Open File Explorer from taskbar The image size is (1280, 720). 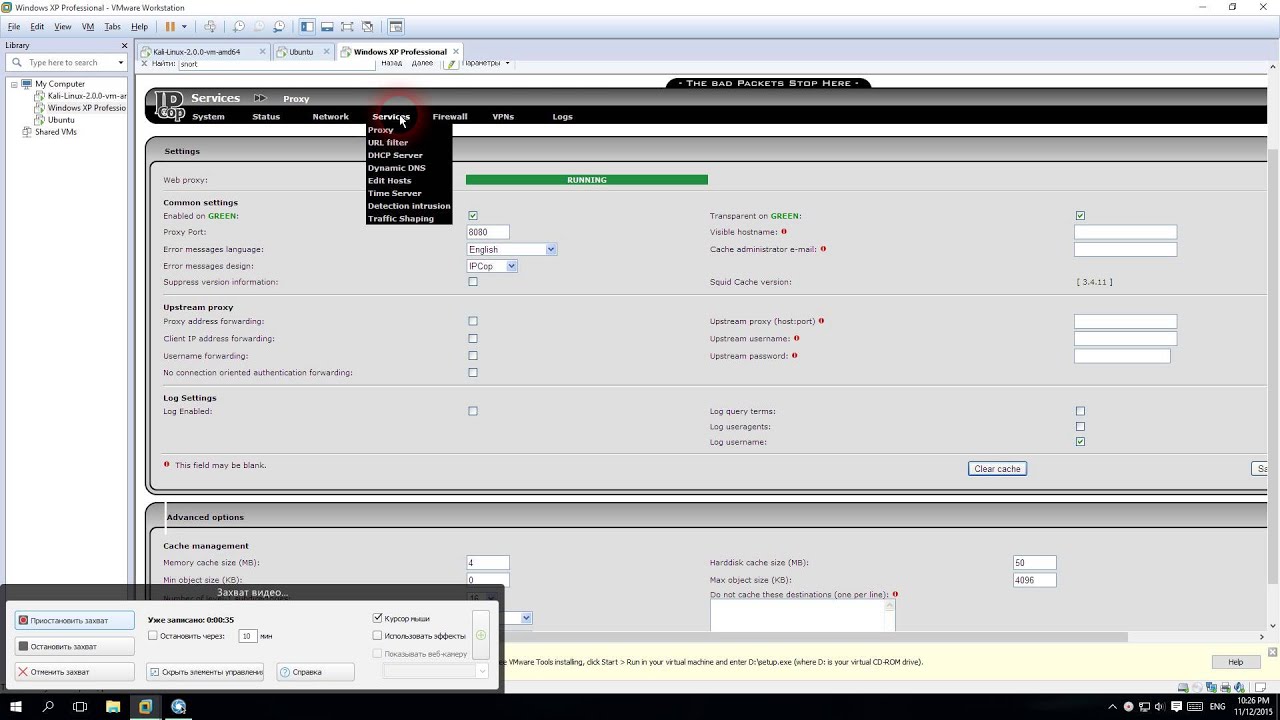click(113, 707)
